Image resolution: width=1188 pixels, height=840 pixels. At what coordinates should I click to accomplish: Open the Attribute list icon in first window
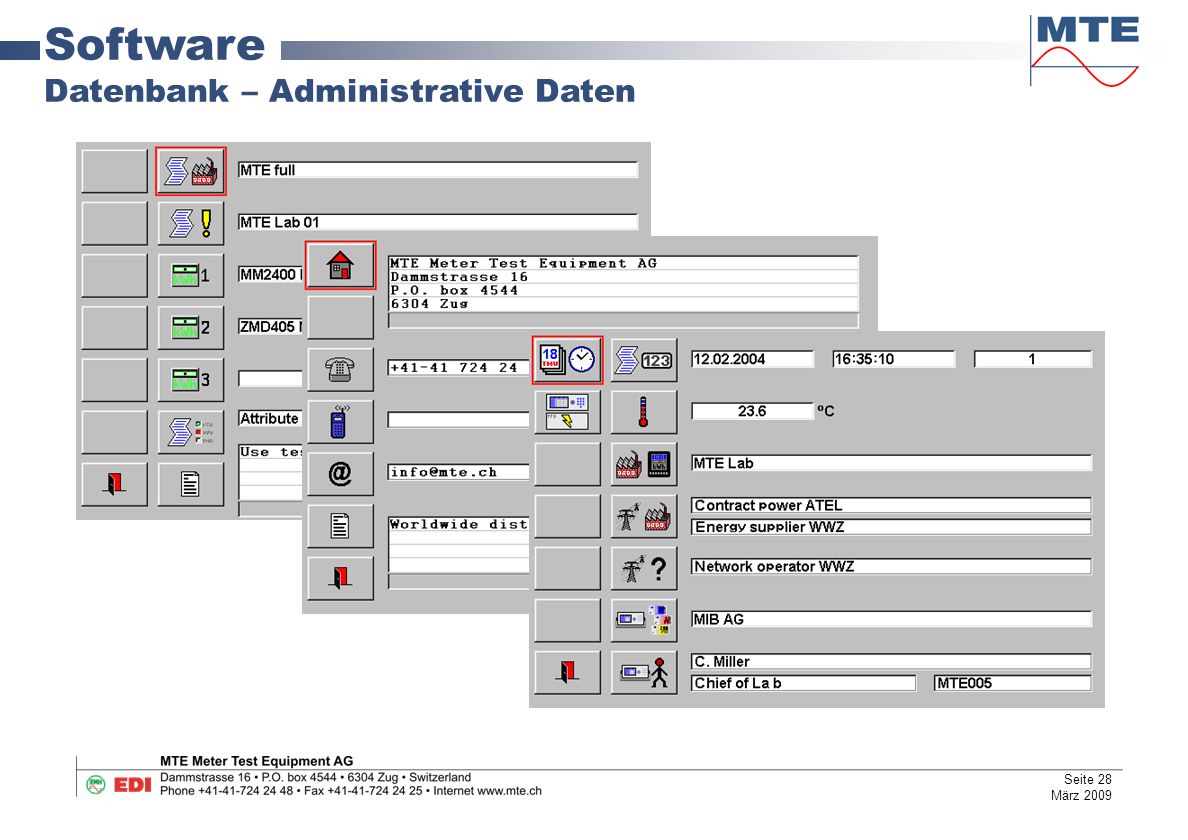click(191, 432)
